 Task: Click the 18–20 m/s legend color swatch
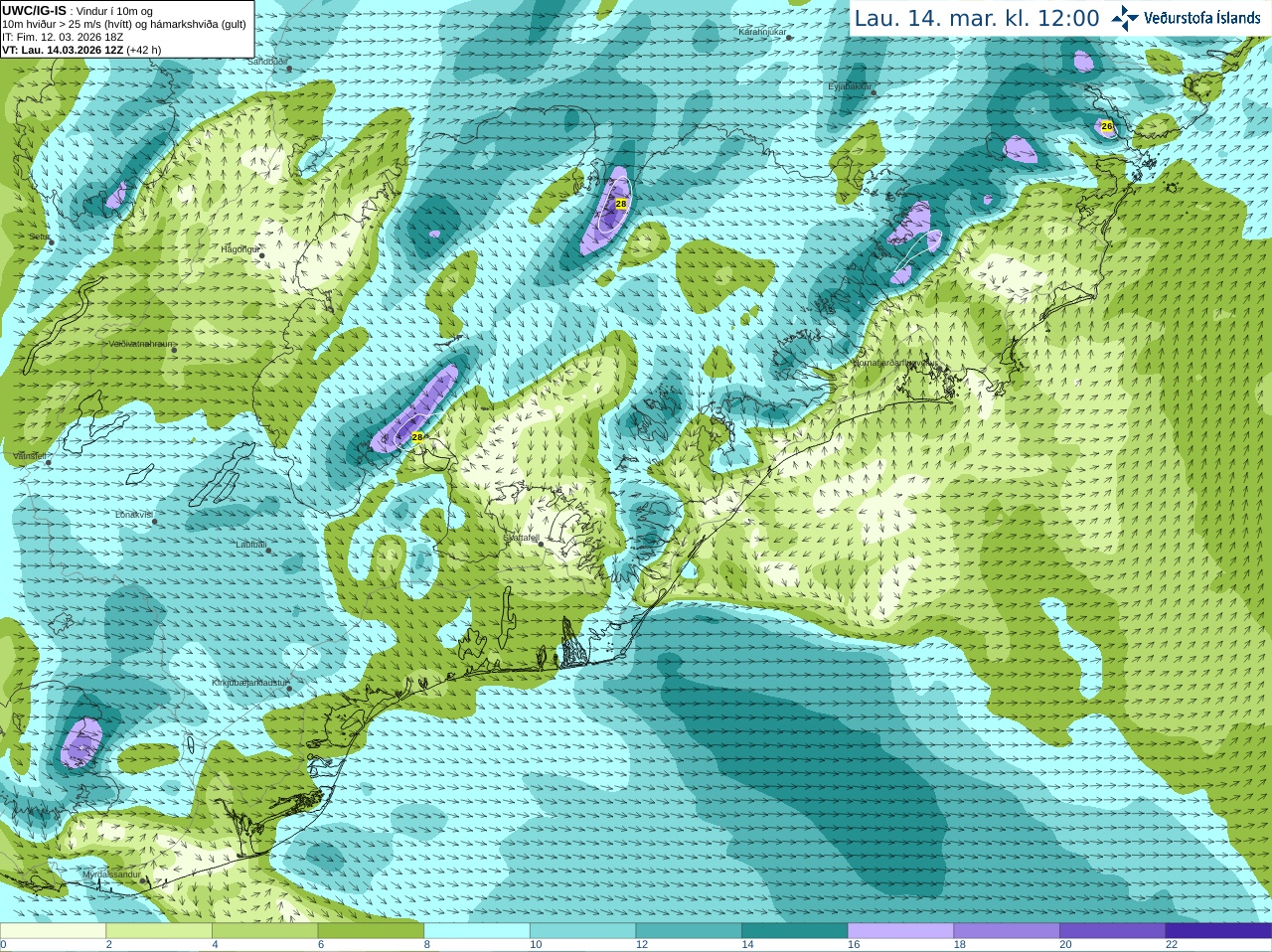tap(1007, 930)
